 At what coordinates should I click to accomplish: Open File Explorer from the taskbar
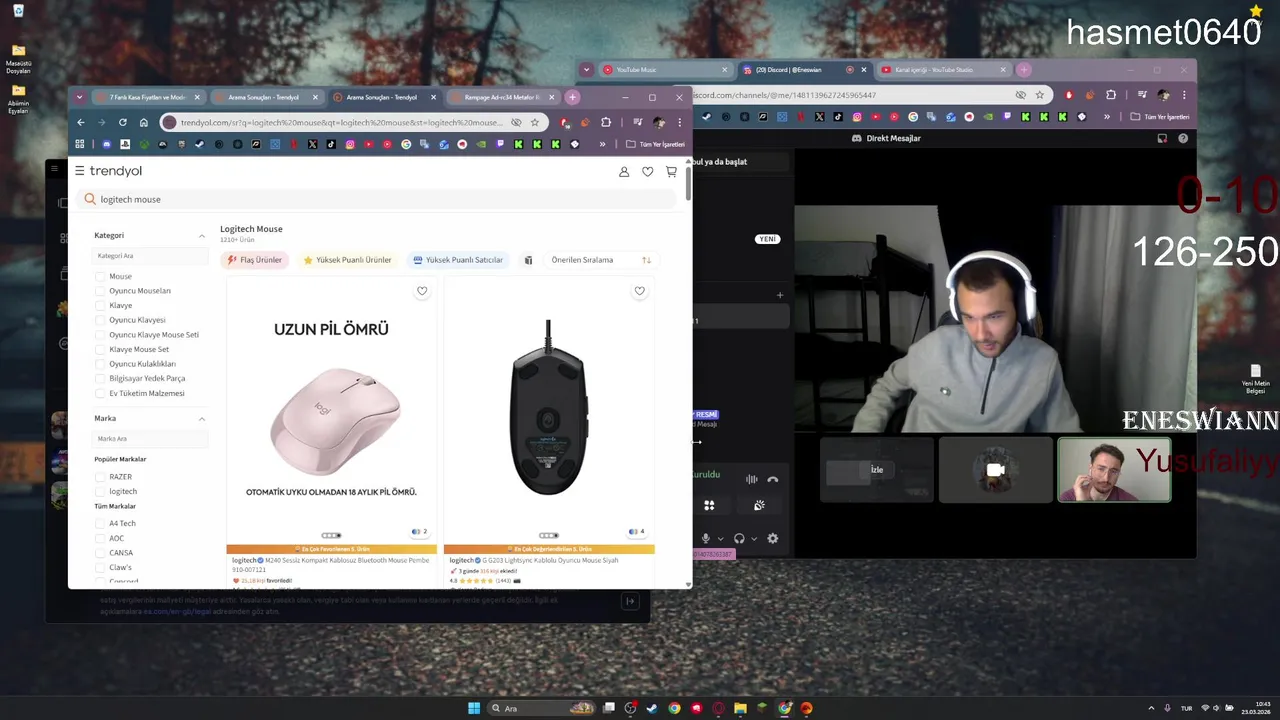[741, 708]
